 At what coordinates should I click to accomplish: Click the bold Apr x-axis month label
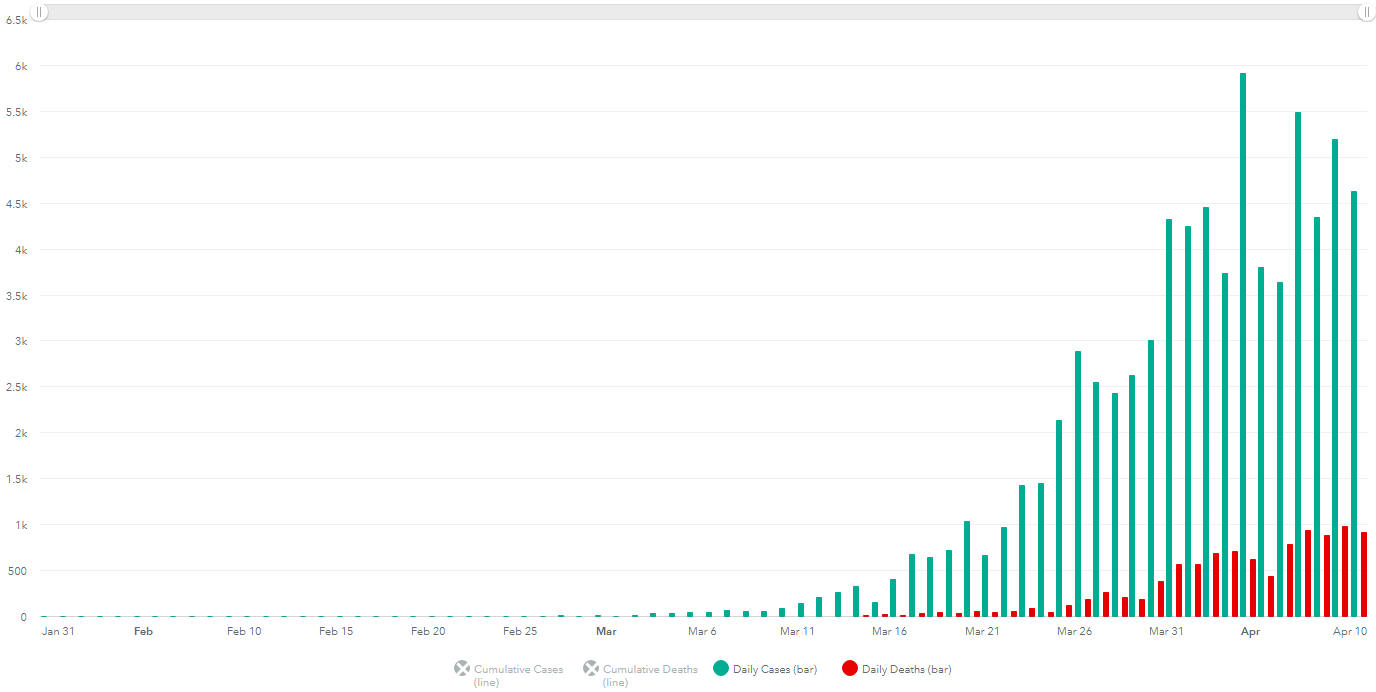pos(1250,632)
